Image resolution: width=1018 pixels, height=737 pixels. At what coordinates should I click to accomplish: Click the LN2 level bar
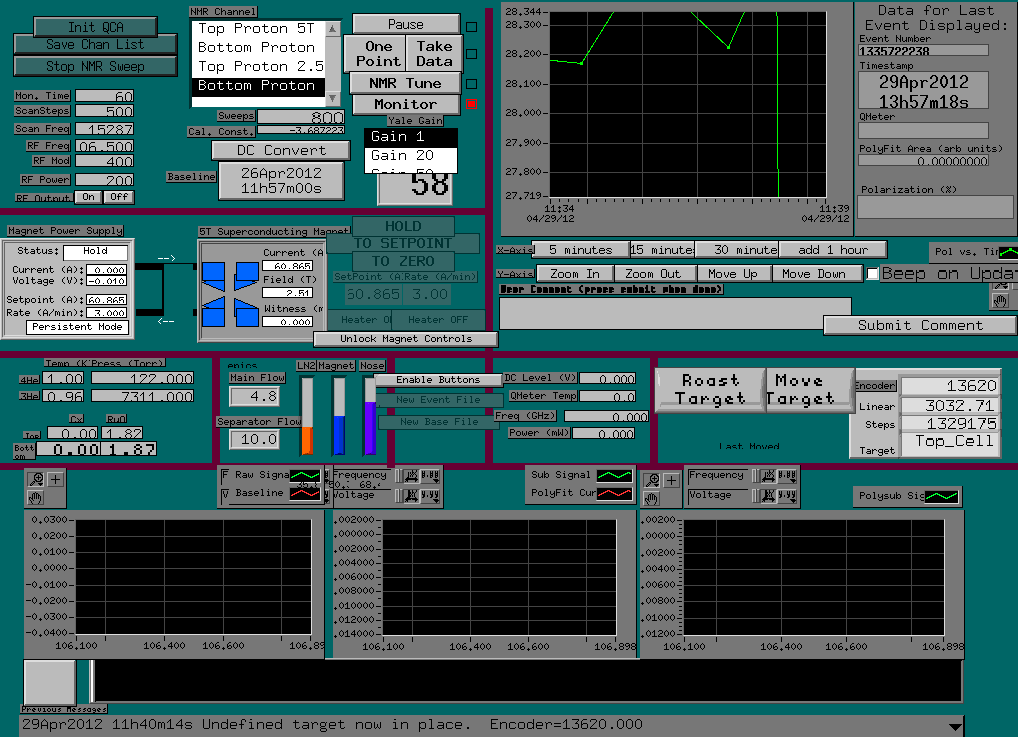point(306,416)
